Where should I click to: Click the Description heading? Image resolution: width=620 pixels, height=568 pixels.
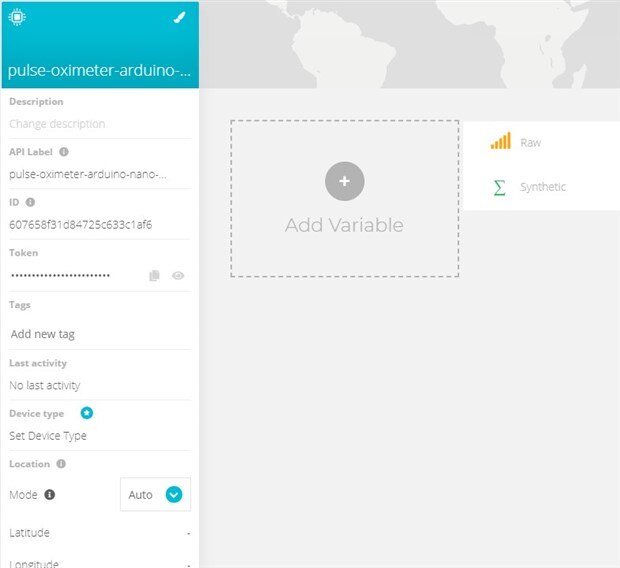tap(36, 102)
